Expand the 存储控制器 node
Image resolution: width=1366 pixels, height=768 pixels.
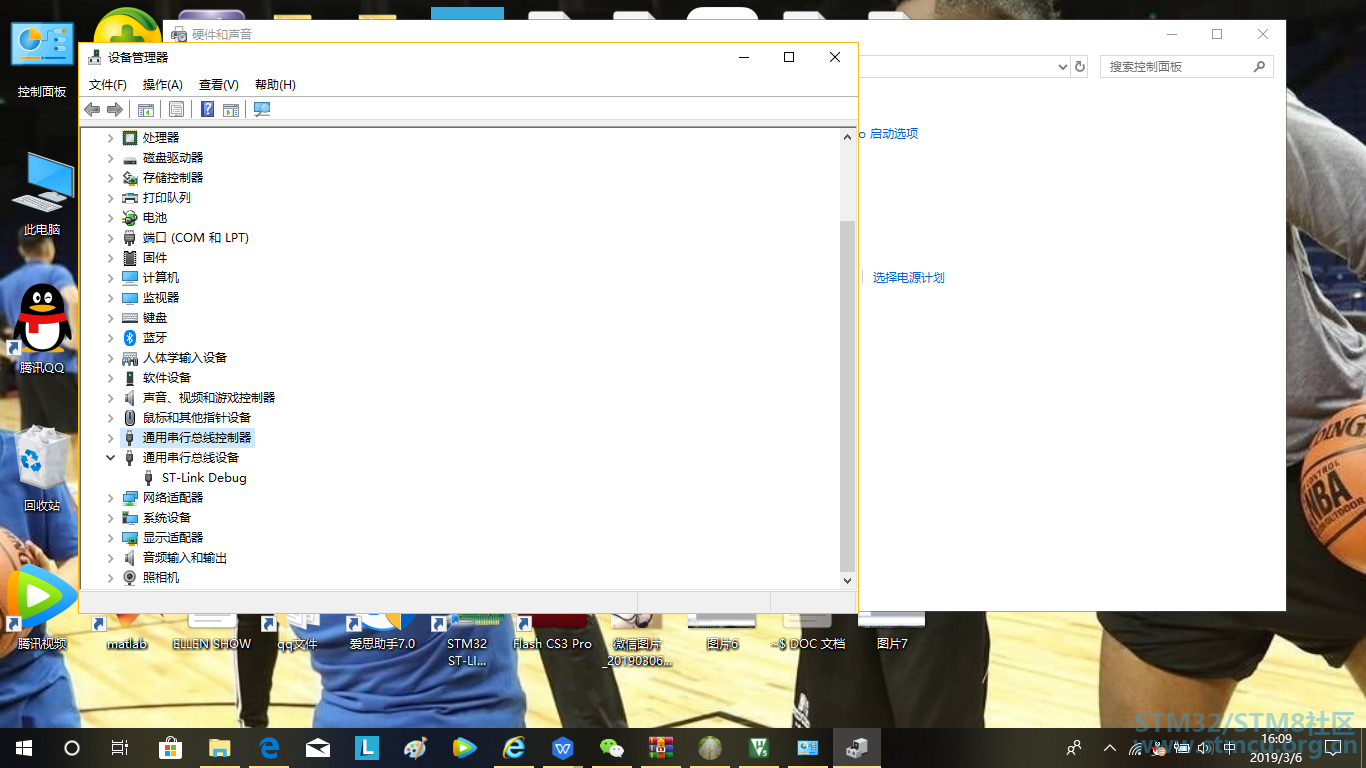pos(111,178)
